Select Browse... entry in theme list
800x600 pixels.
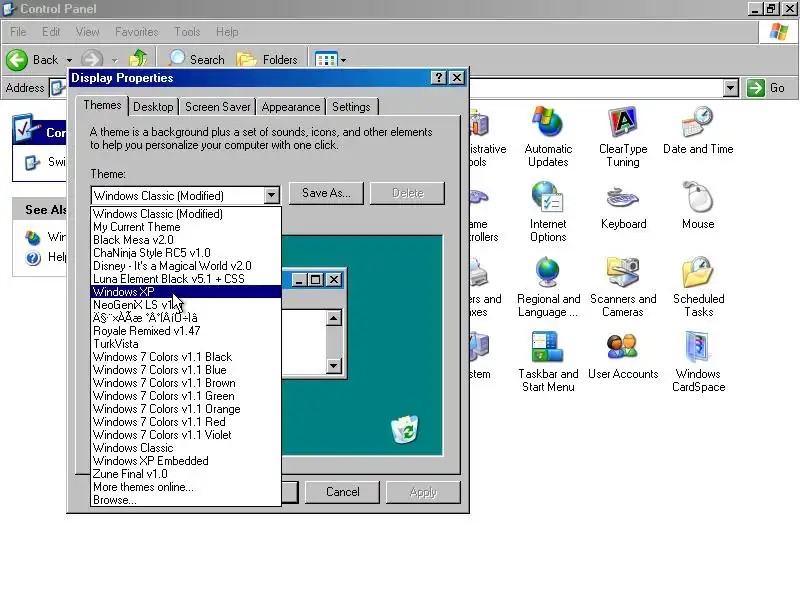(186, 500)
